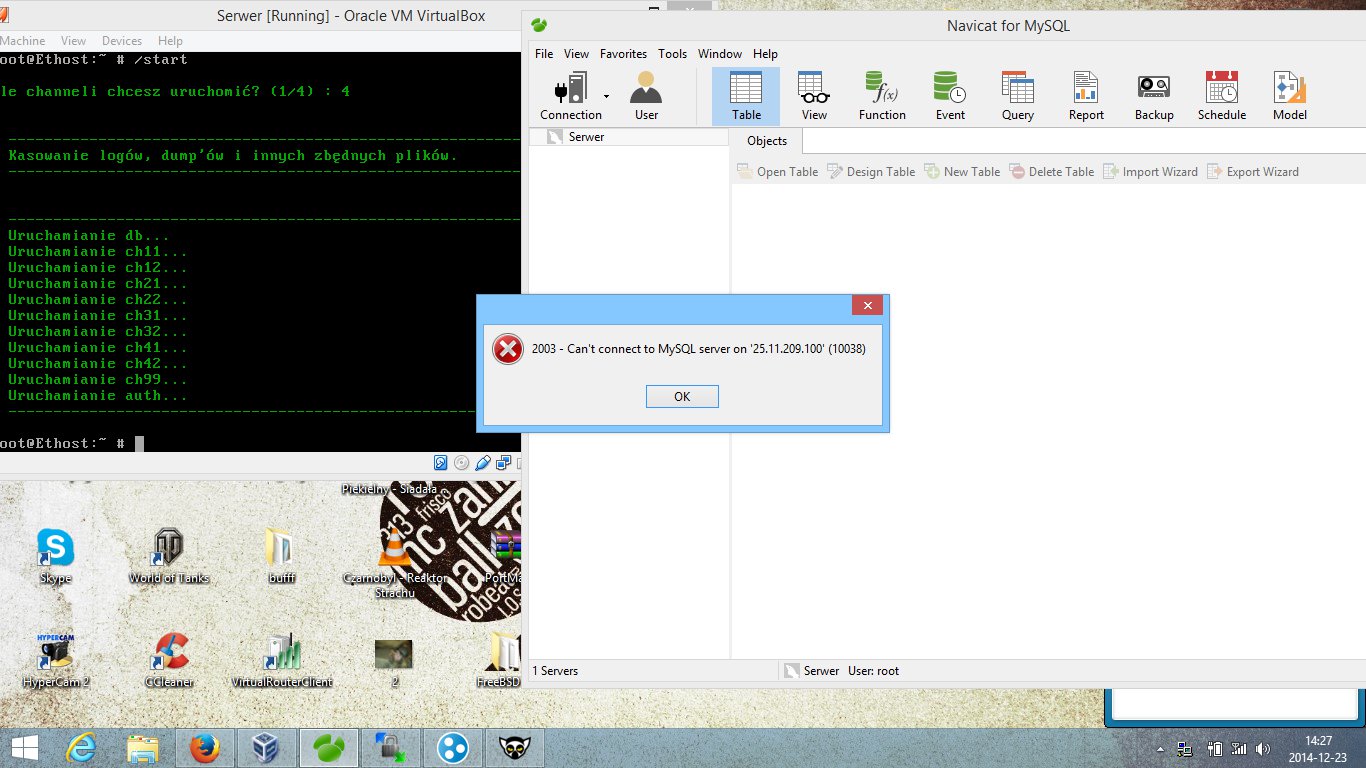
Task: Open the volume control in the tray
Action: [x=1262, y=748]
